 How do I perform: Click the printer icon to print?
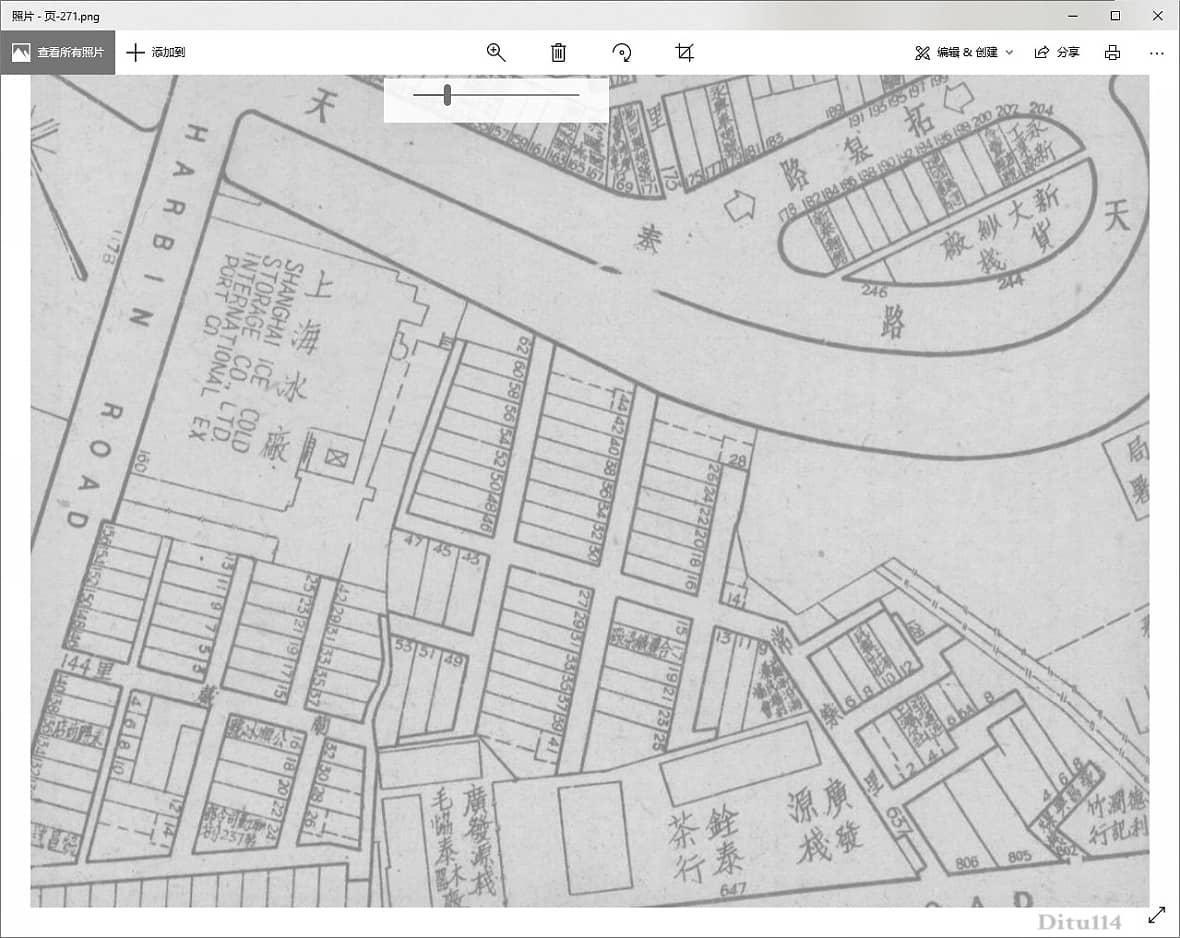(x=1112, y=52)
